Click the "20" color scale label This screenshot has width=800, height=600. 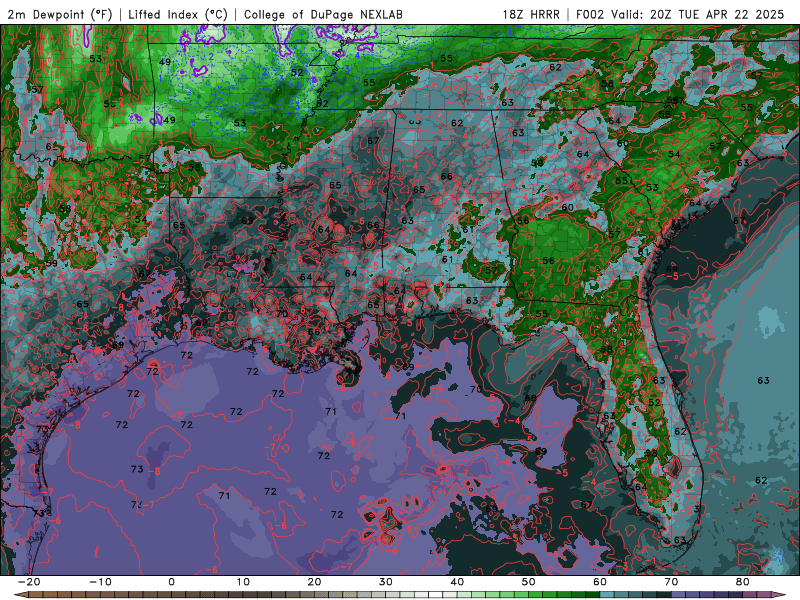(x=314, y=582)
